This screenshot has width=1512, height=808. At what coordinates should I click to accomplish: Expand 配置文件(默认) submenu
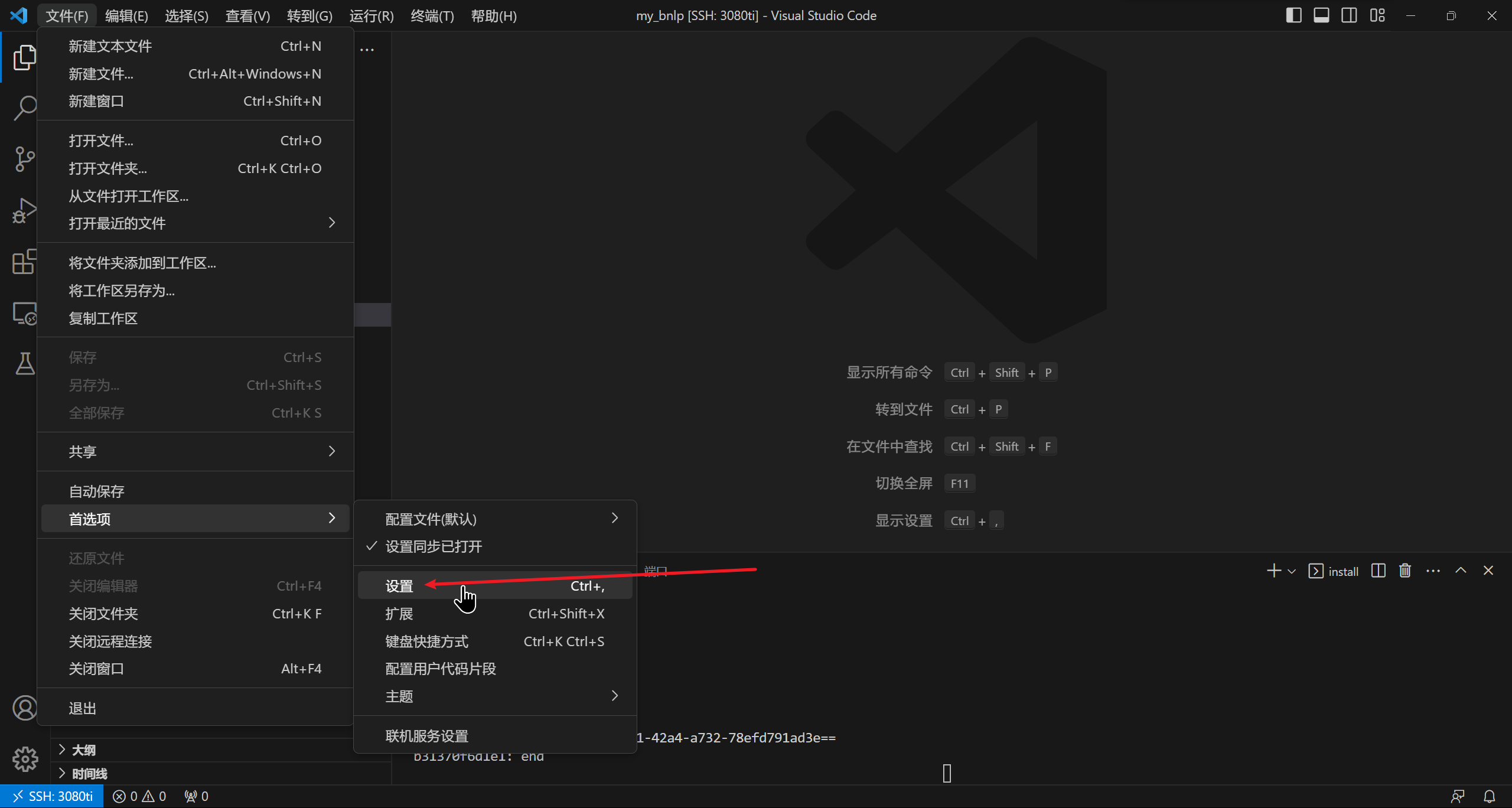(x=495, y=519)
